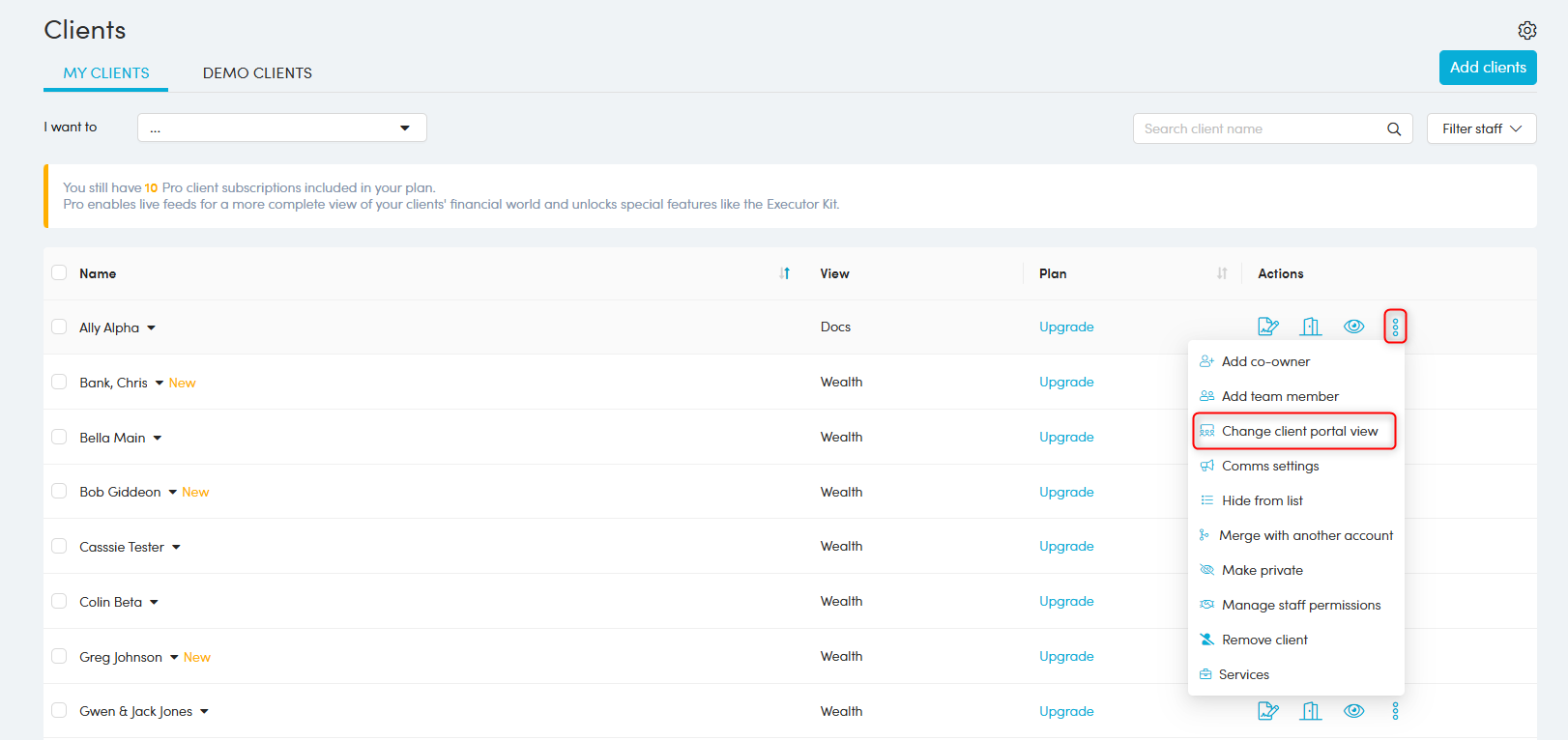1568x740 pixels.
Task: Choose Change client portal view
Action: [x=1298, y=431]
